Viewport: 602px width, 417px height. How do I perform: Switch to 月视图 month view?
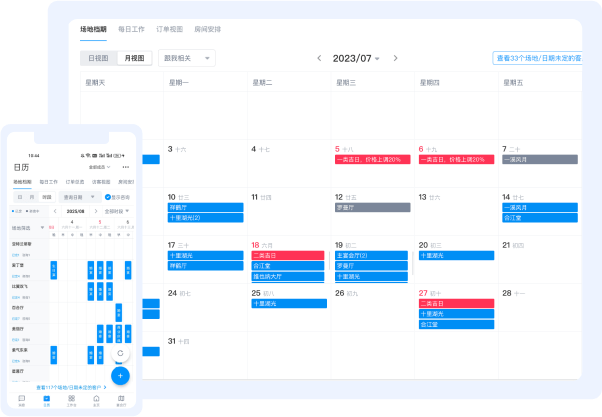tap(132, 59)
